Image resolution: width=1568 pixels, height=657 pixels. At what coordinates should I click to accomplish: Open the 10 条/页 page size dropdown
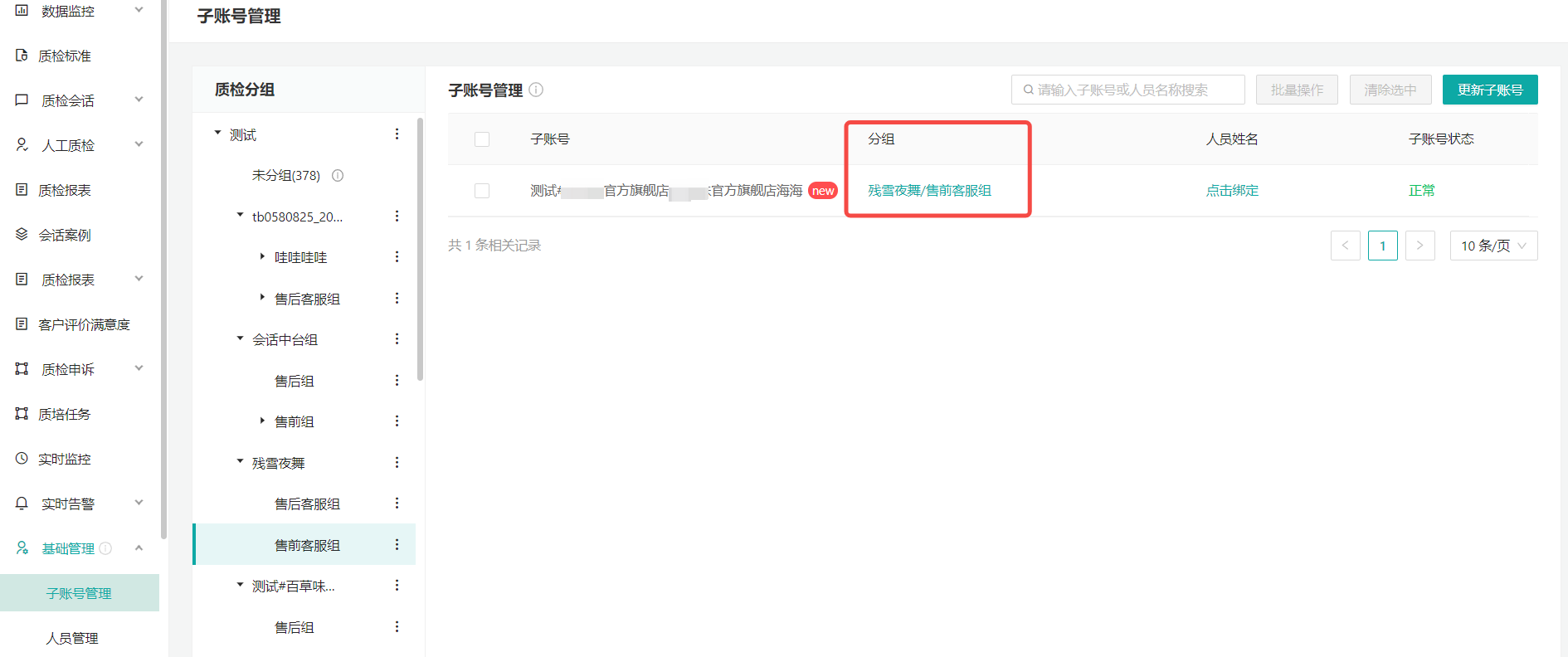pyautogui.click(x=1493, y=246)
